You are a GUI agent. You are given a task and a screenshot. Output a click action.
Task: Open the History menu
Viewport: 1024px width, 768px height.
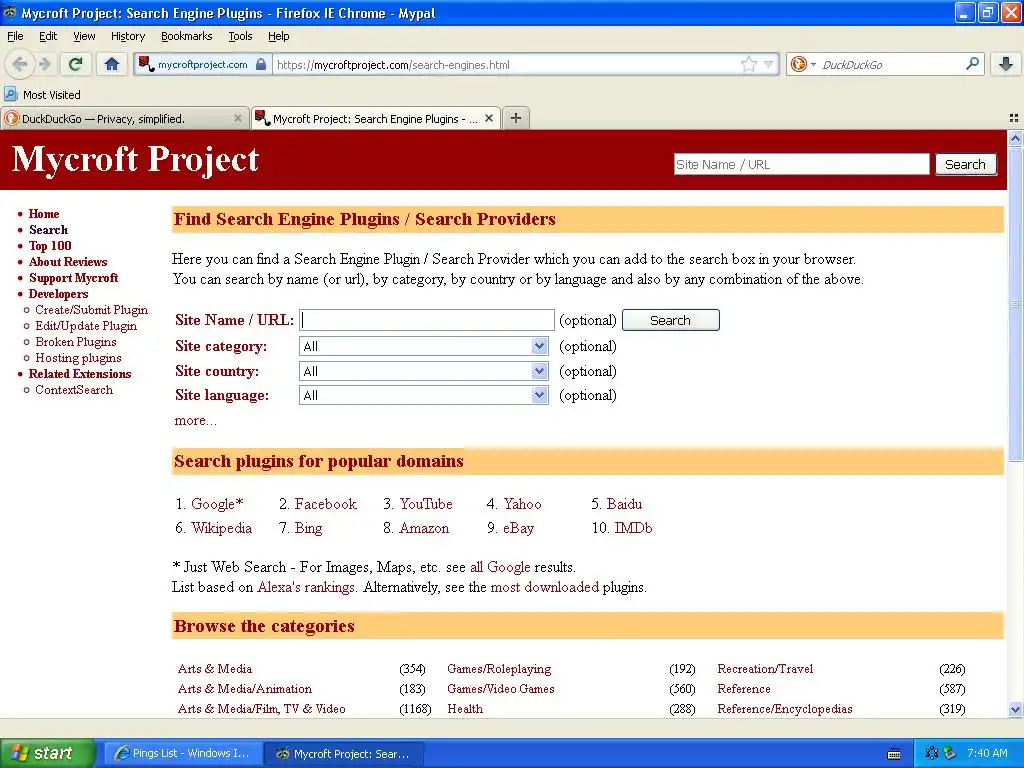pyautogui.click(x=127, y=36)
